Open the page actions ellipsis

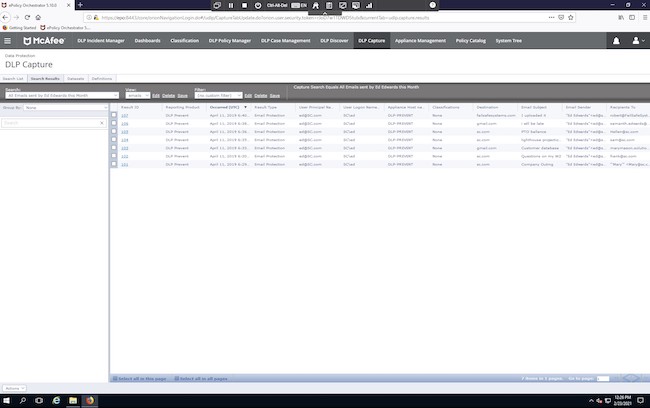(551, 17)
